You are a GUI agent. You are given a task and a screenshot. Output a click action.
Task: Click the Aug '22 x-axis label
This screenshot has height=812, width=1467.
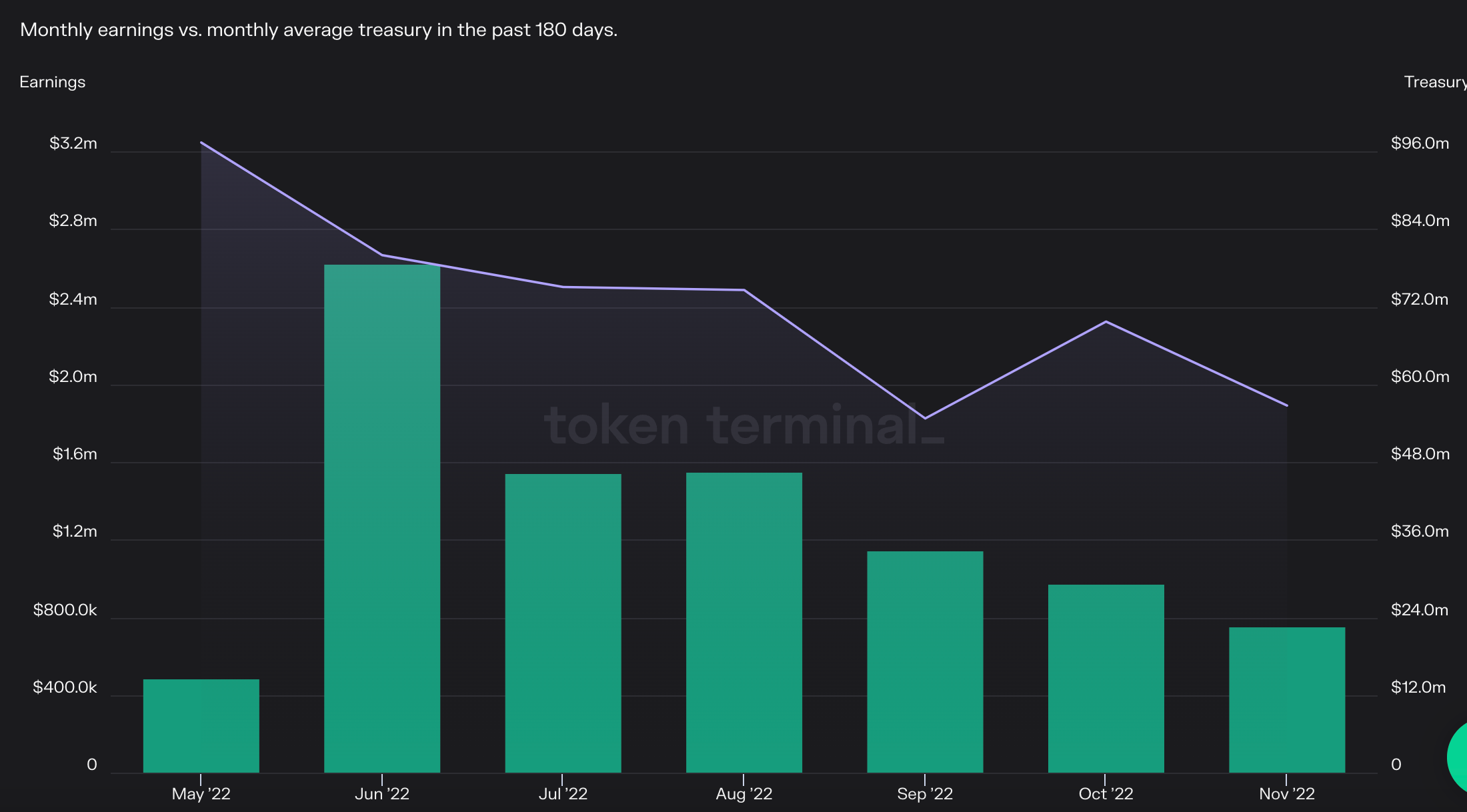click(744, 794)
